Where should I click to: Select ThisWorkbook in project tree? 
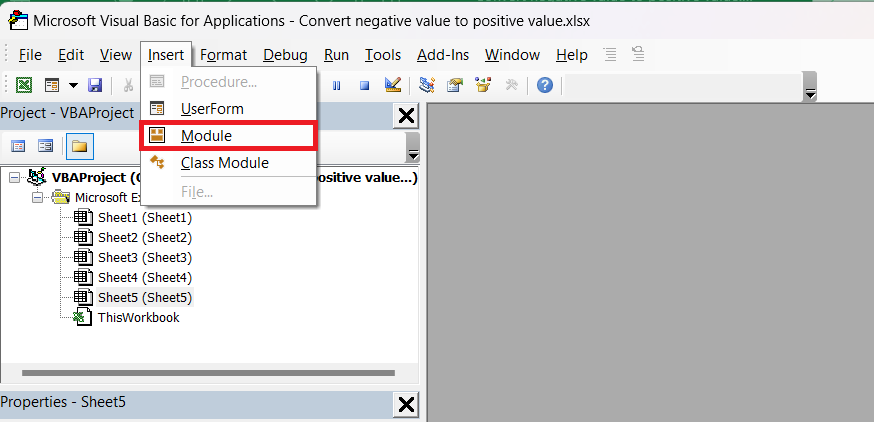click(138, 317)
